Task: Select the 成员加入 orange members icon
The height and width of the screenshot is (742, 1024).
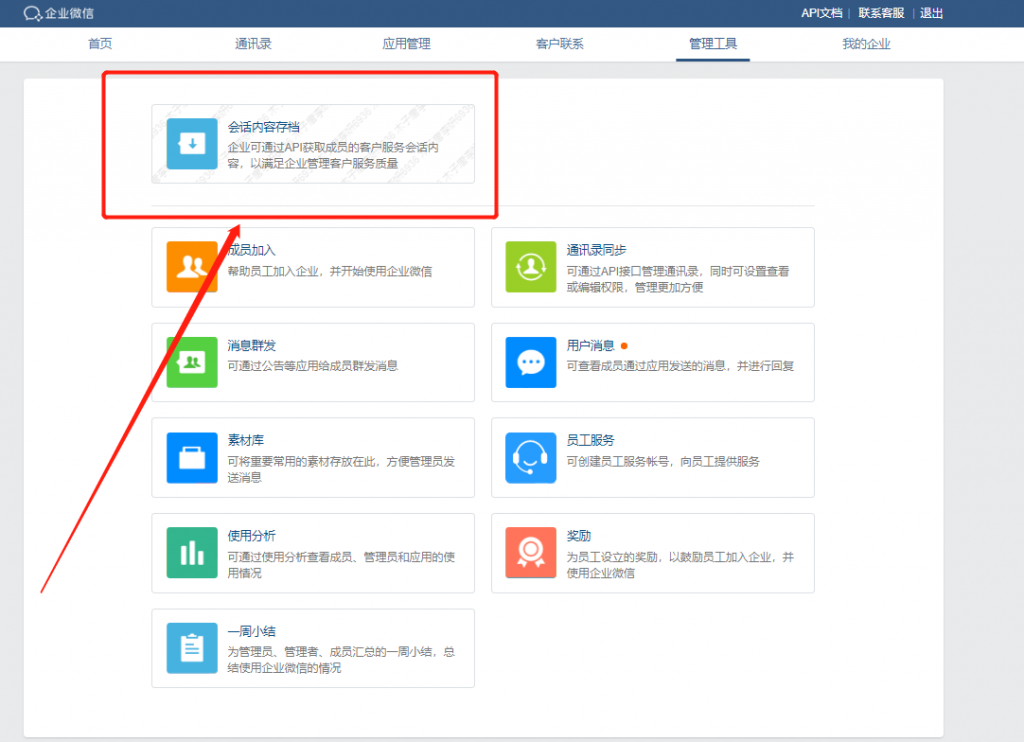Action: [x=191, y=268]
